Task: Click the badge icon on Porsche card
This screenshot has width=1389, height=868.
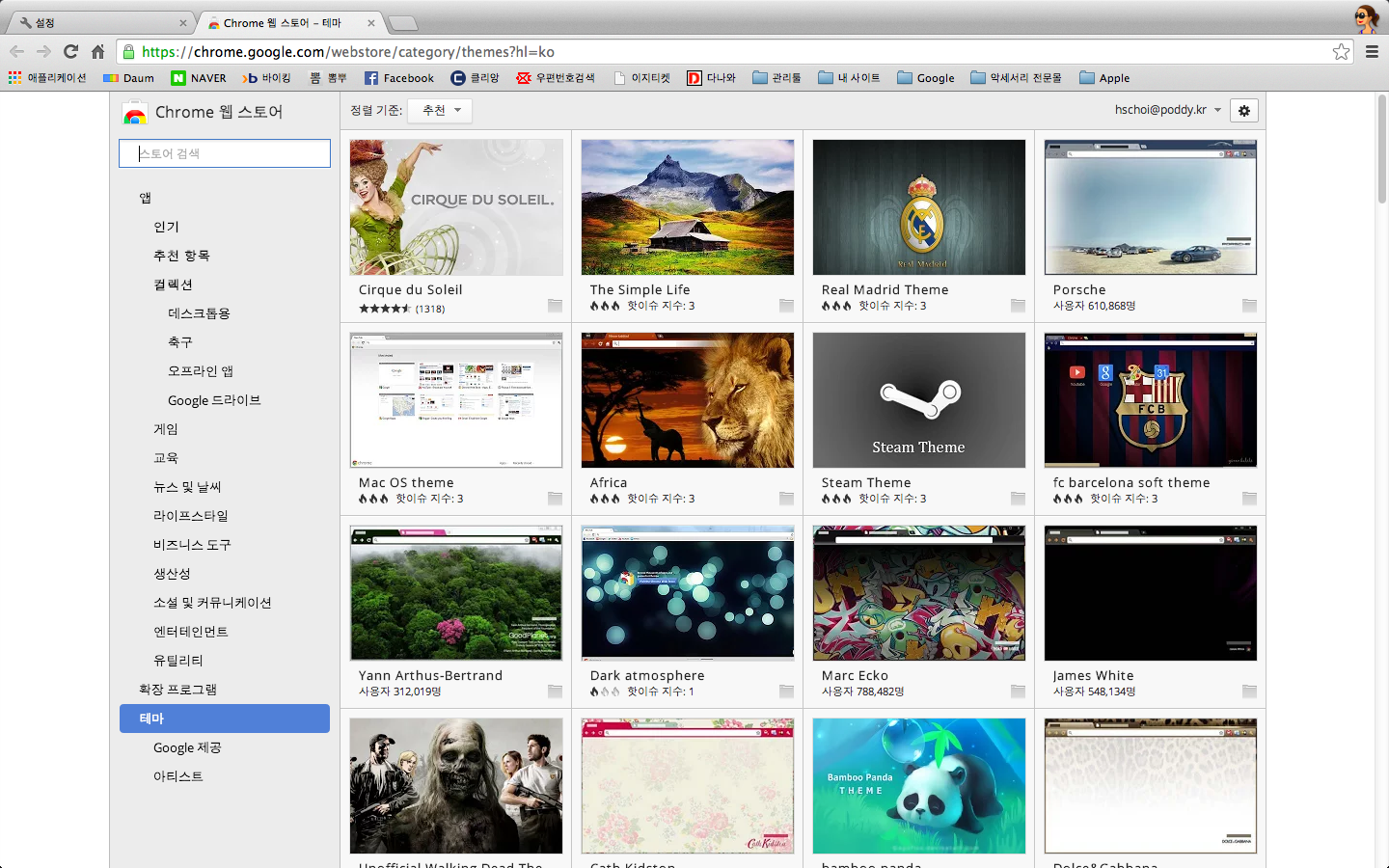Action: click(x=1250, y=306)
